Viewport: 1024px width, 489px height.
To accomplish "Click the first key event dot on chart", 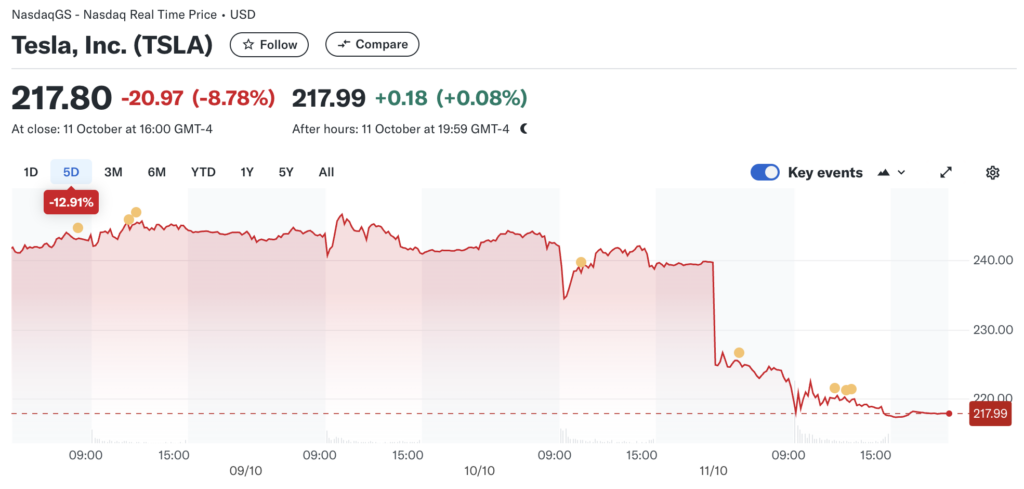I will [x=78, y=228].
